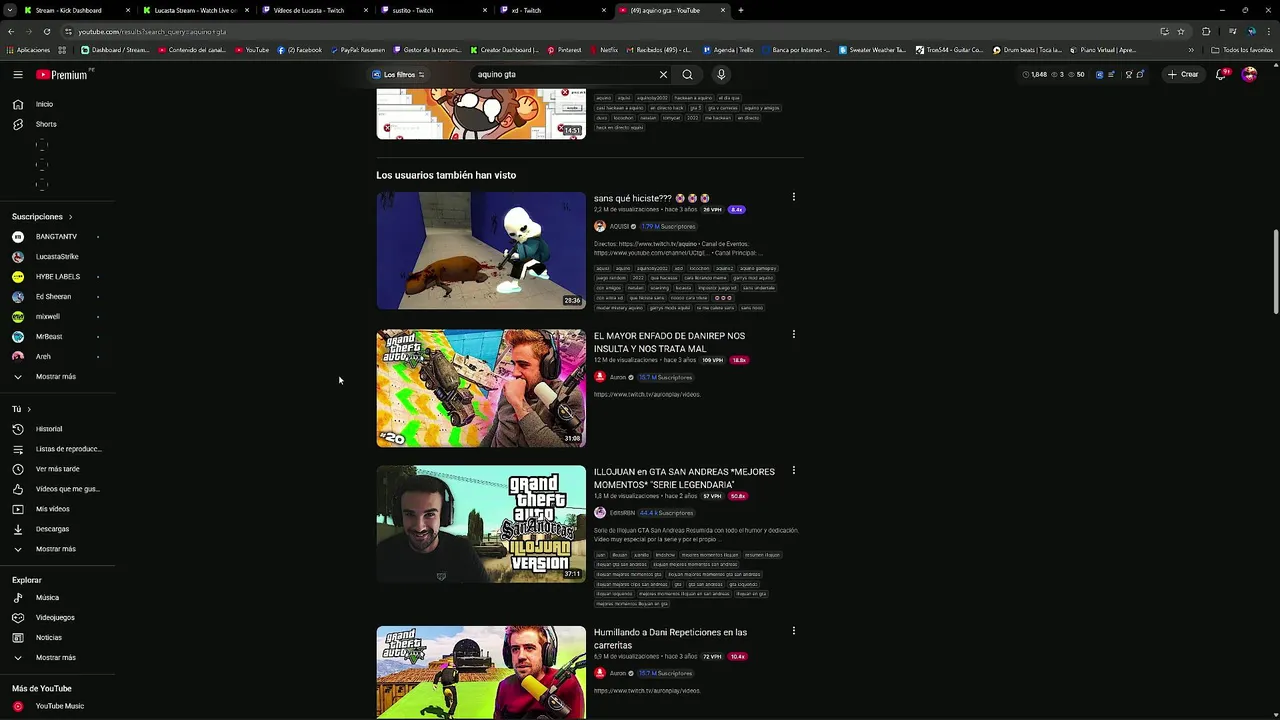1280x720 pixels.
Task: Bookmark page with the star icon
Action: 1180,31
